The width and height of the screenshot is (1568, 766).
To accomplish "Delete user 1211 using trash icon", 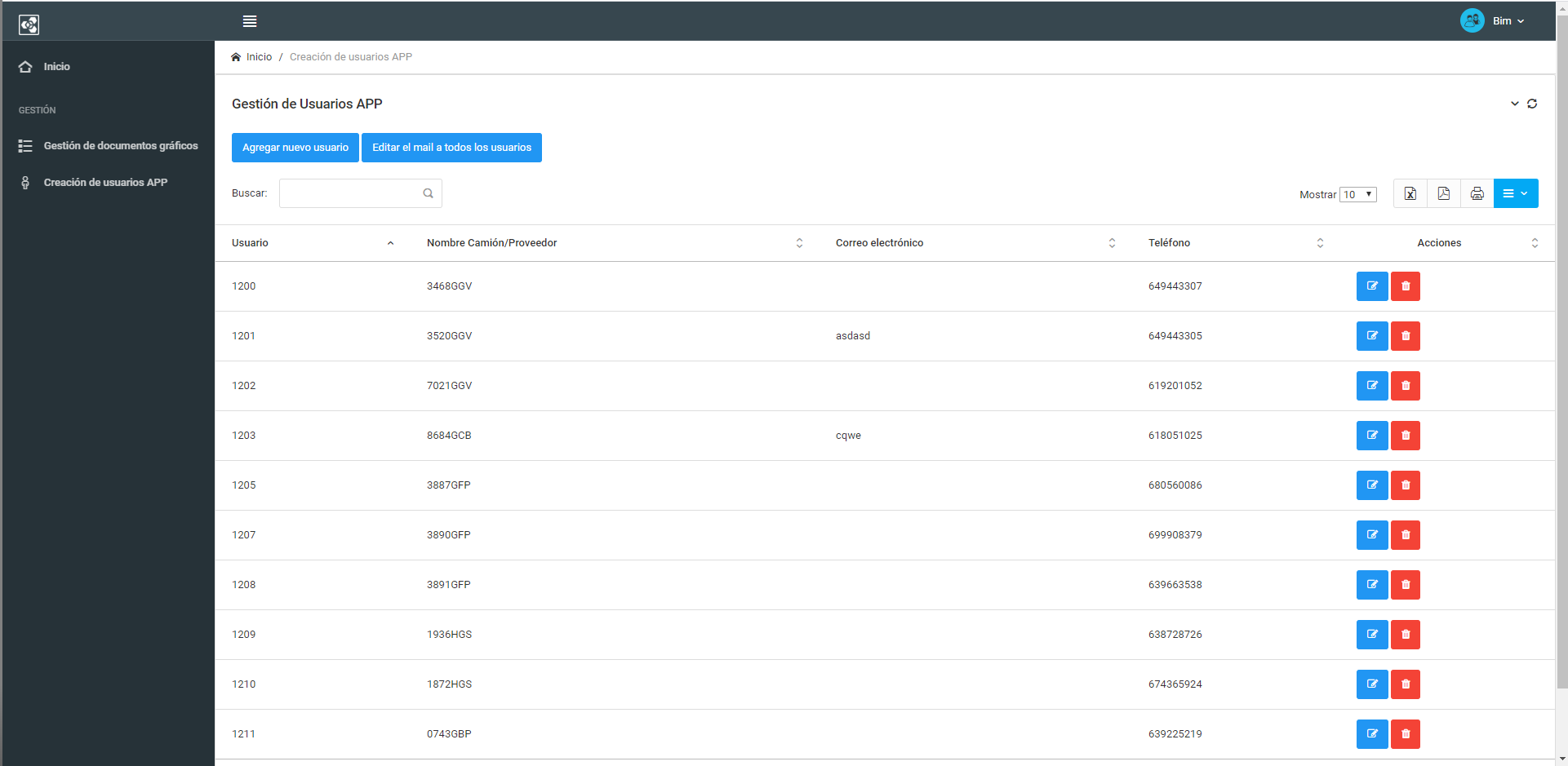I will 1405,734.
